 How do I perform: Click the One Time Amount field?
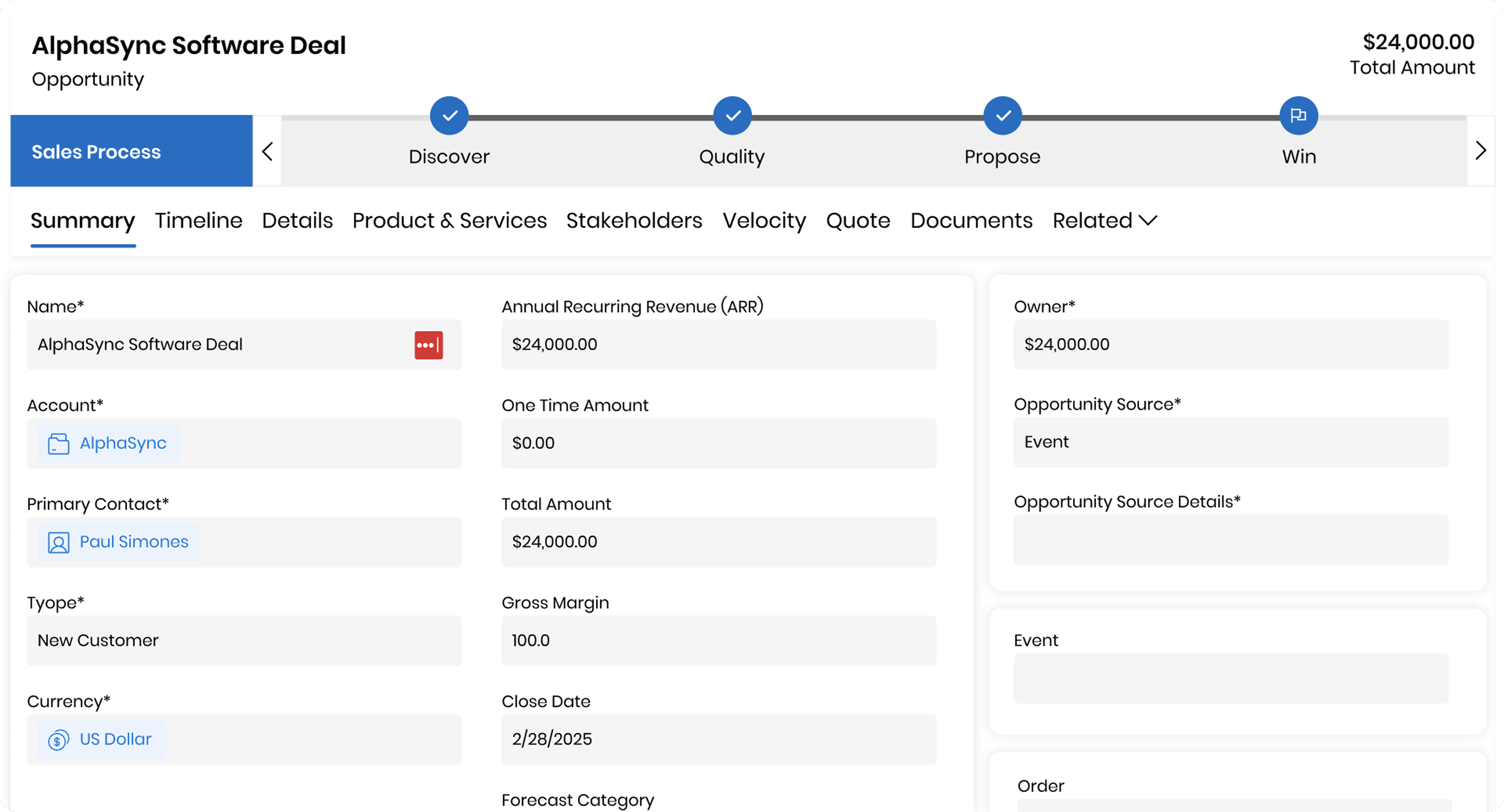pos(719,443)
